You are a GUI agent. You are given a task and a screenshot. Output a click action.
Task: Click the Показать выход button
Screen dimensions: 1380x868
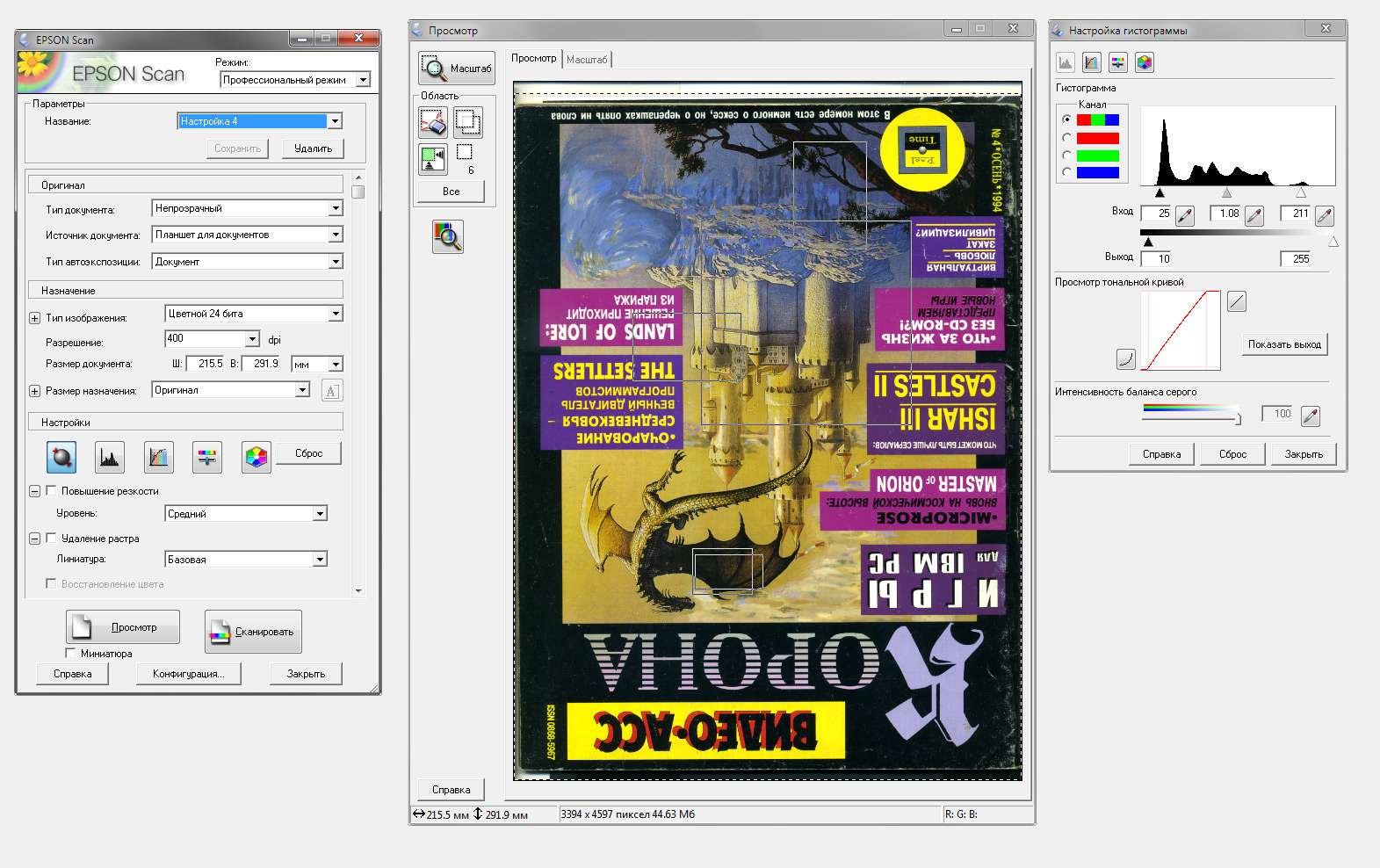(1284, 344)
